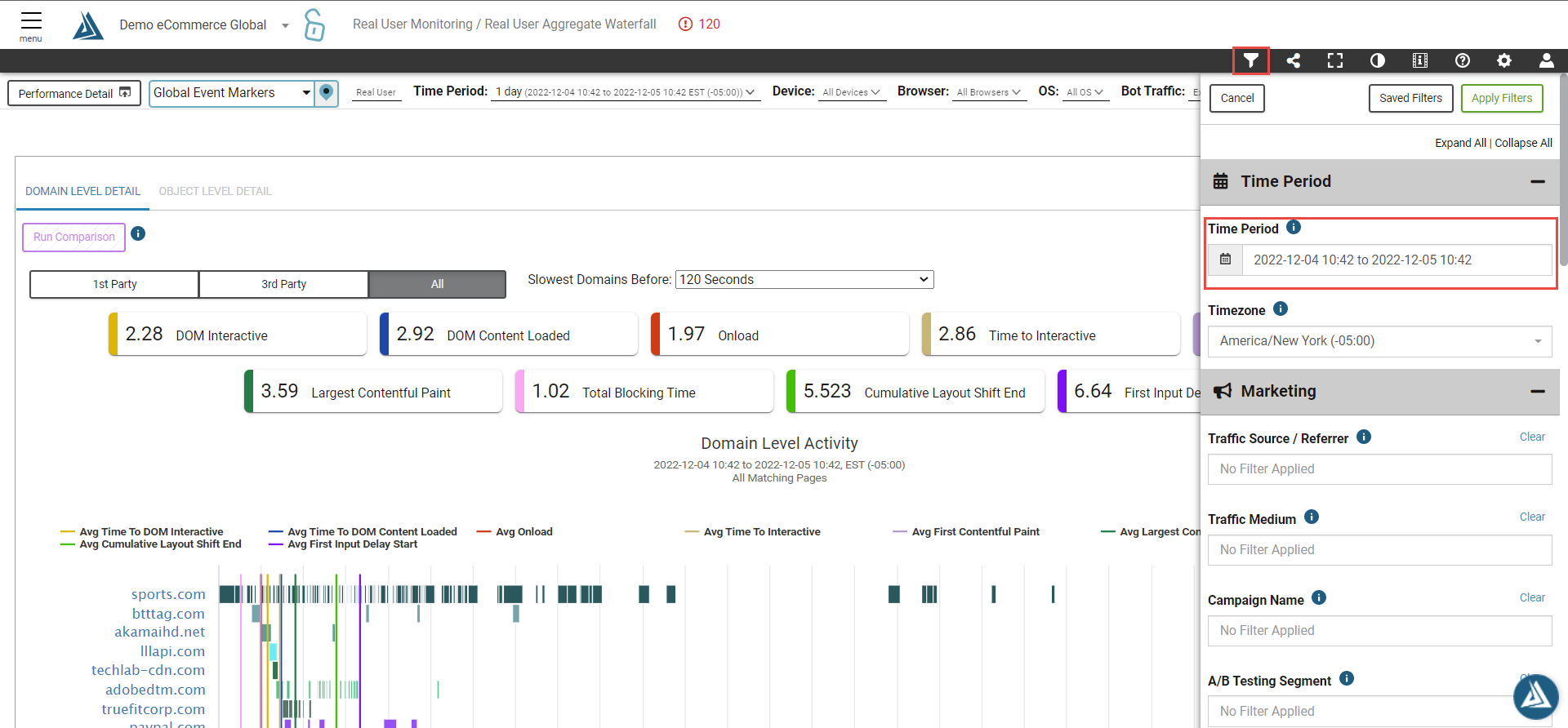Click the megaphone icon in the Marketing header
The width and height of the screenshot is (1568, 728).
click(x=1222, y=391)
